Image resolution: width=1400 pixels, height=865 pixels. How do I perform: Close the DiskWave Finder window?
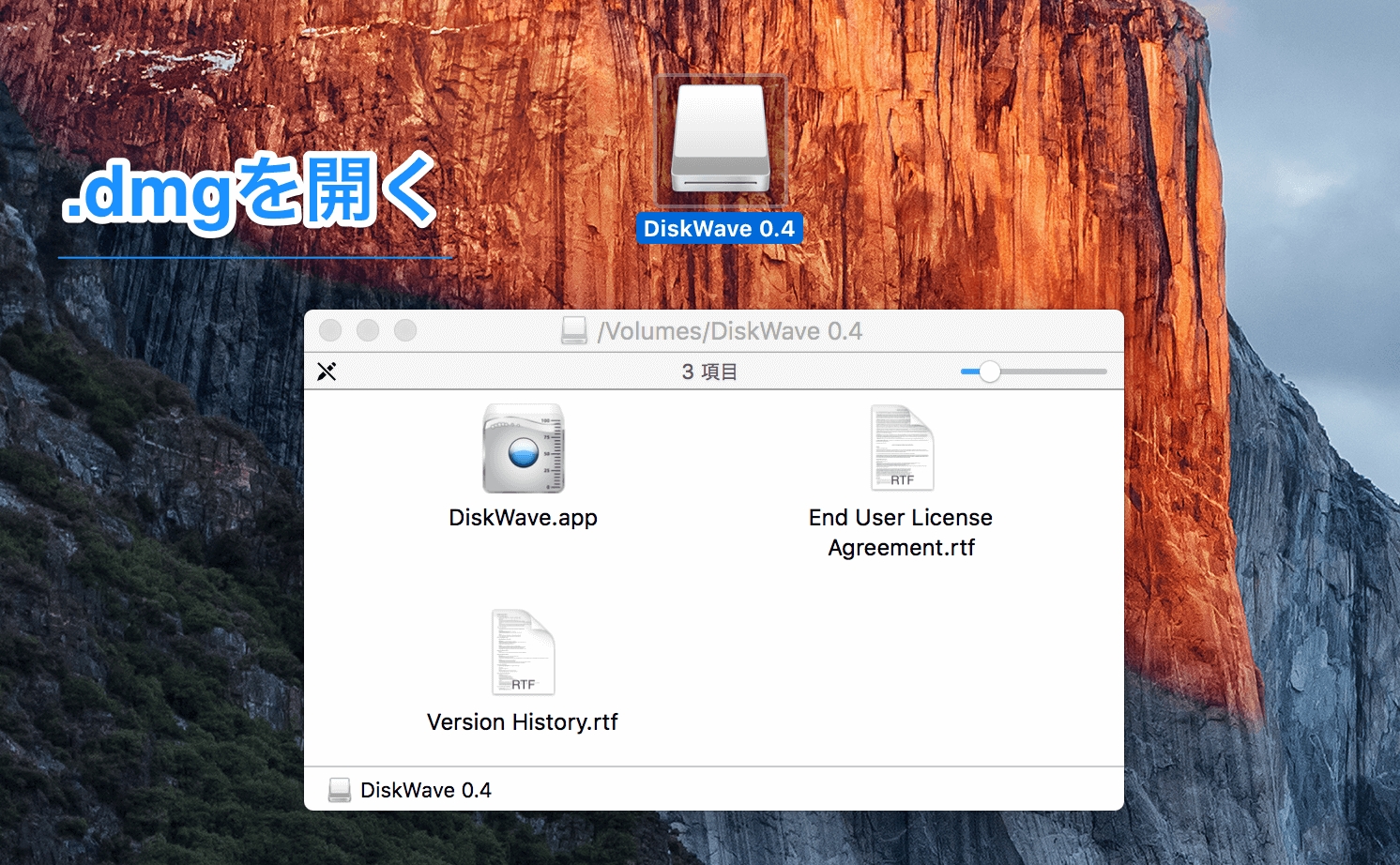[x=330, y=330]
